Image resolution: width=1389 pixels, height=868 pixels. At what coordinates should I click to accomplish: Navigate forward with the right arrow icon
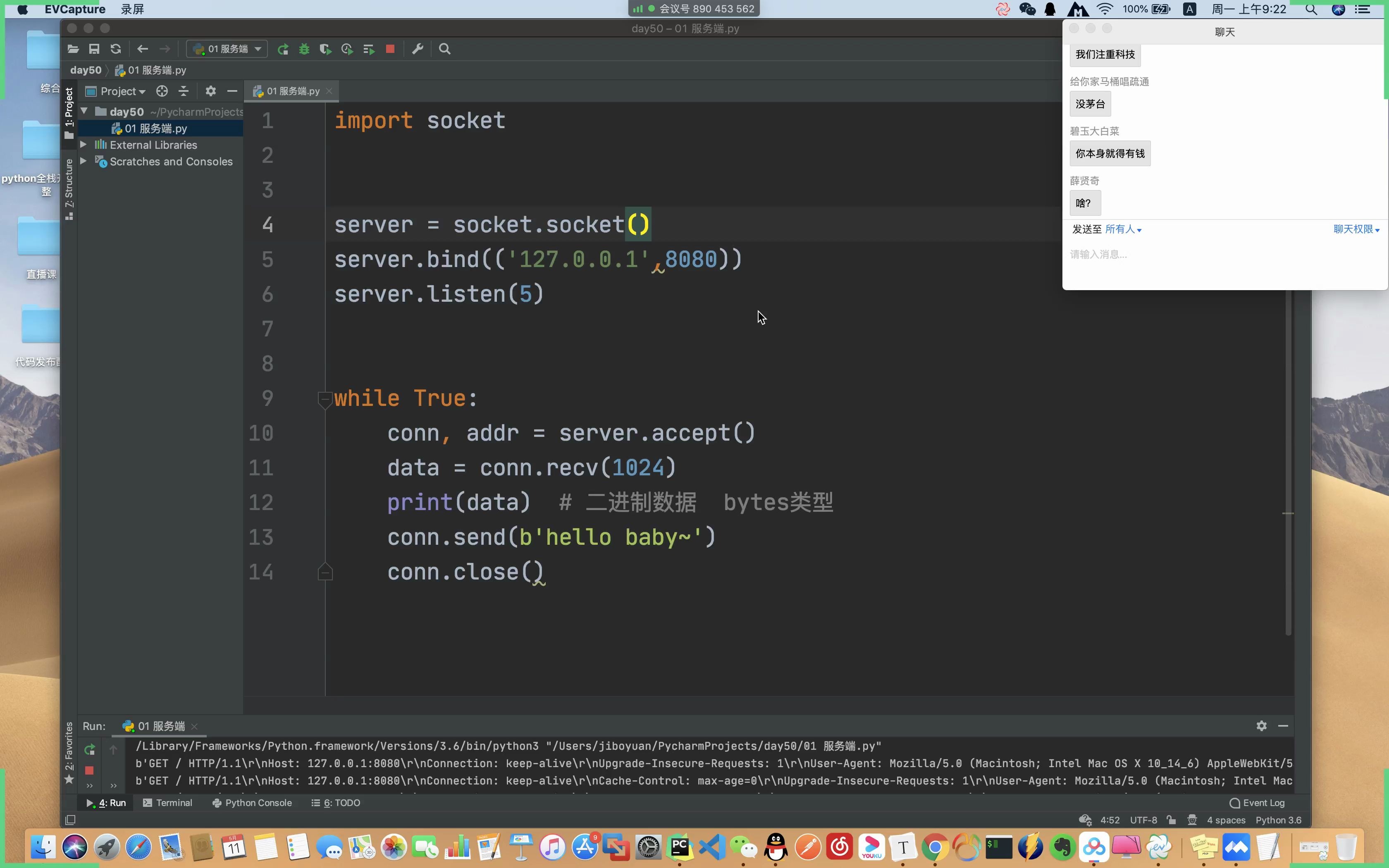tap(165, 49)
